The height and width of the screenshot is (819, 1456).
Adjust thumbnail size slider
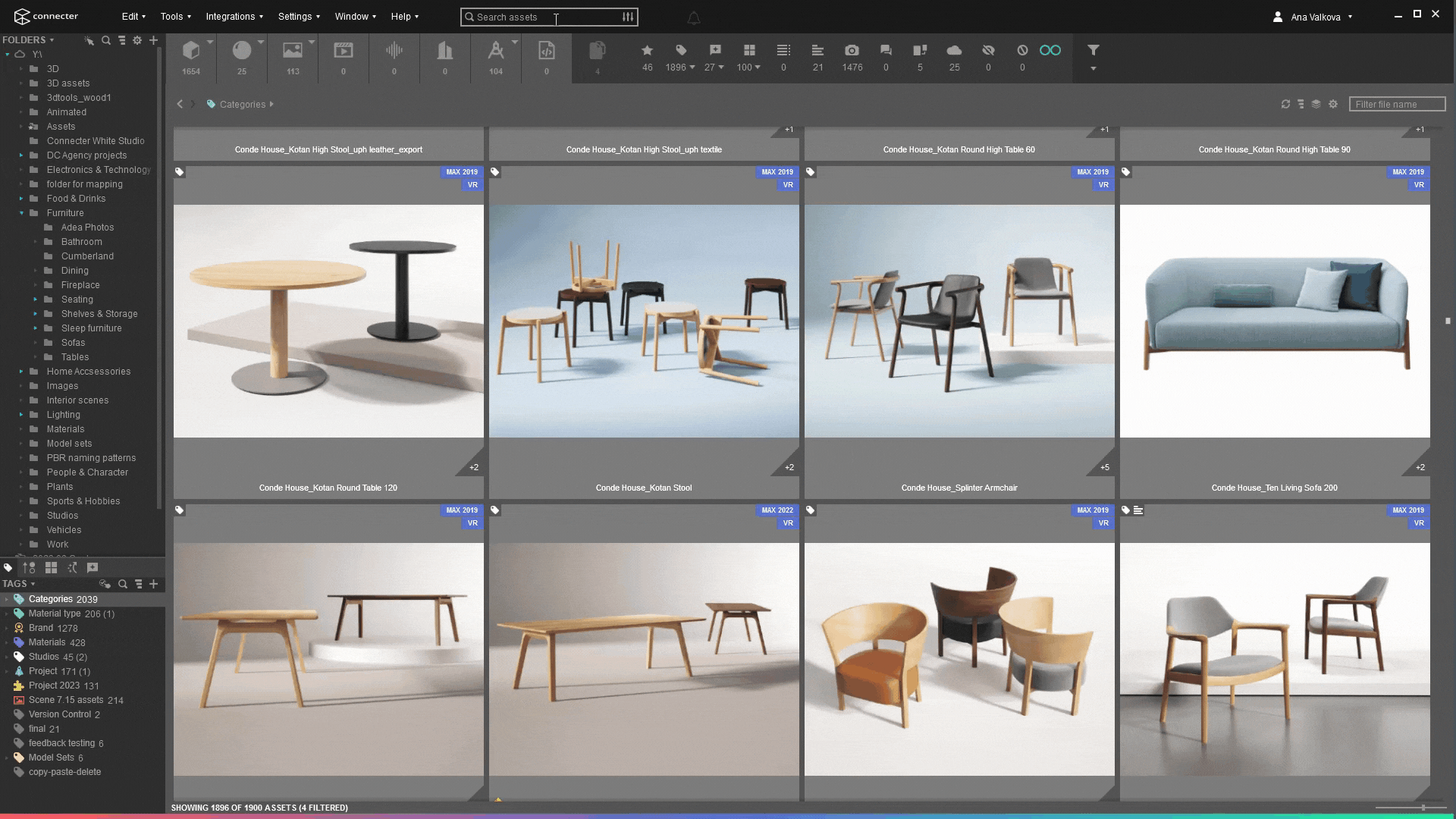1423,808
